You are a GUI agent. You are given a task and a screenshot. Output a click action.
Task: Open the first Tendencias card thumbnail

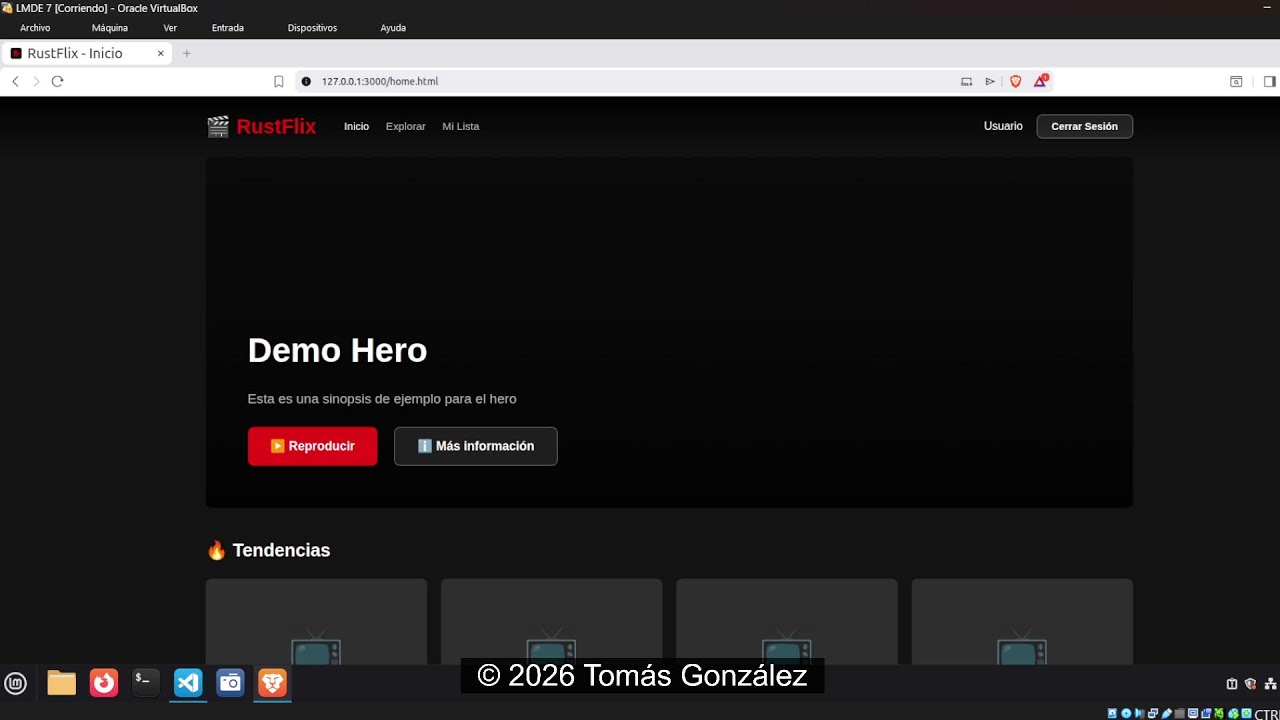coord(316,622)
